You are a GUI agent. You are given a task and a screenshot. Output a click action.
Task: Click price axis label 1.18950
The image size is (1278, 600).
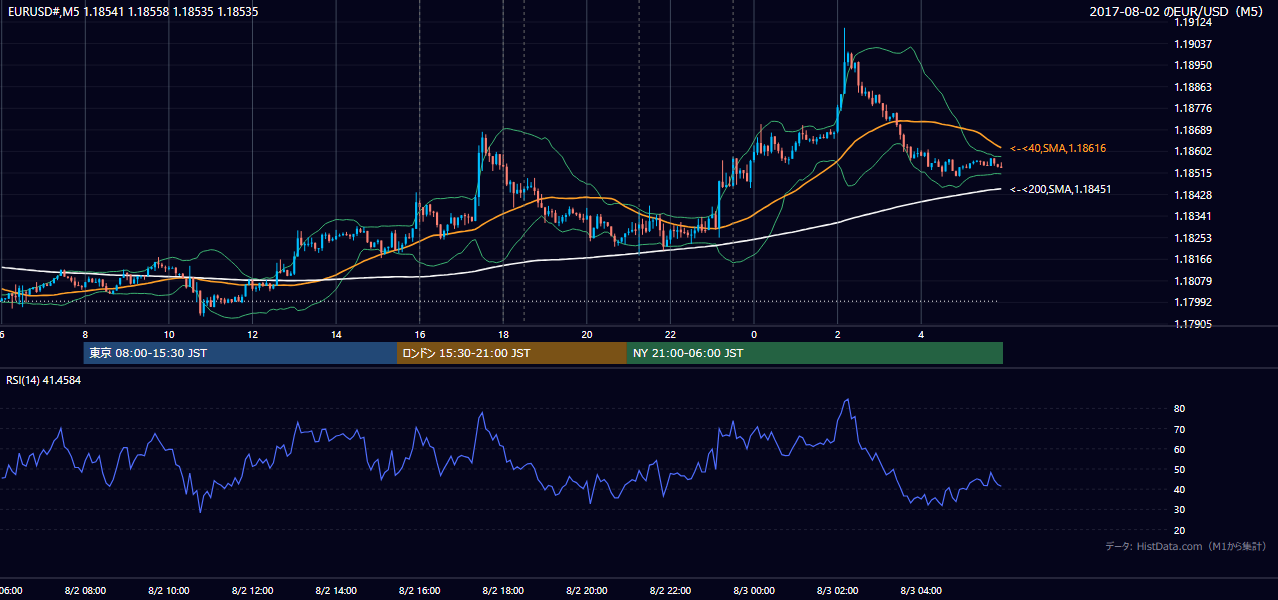[x=1192, y=65]
